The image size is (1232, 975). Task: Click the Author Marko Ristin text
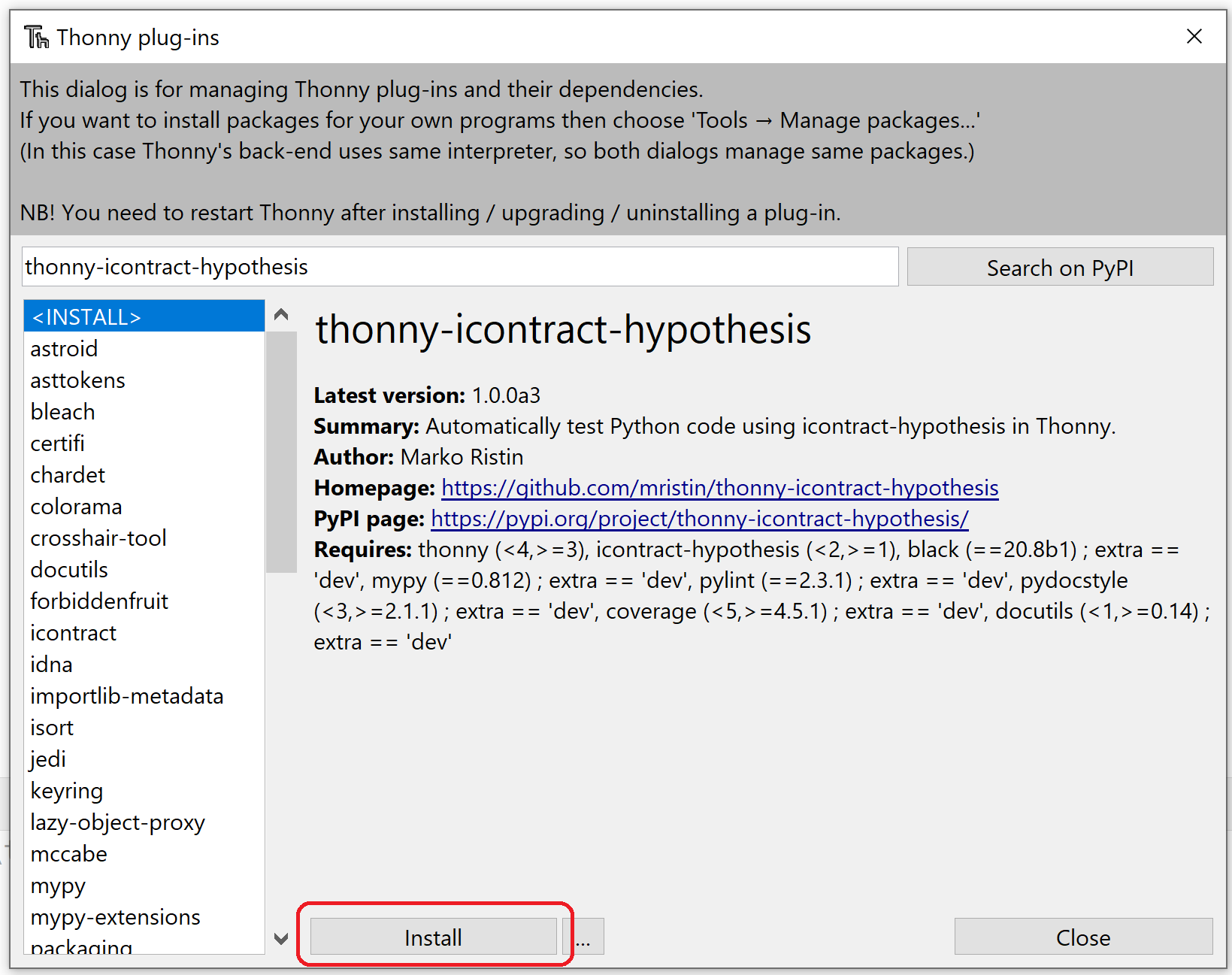click(x=419, y=457)
